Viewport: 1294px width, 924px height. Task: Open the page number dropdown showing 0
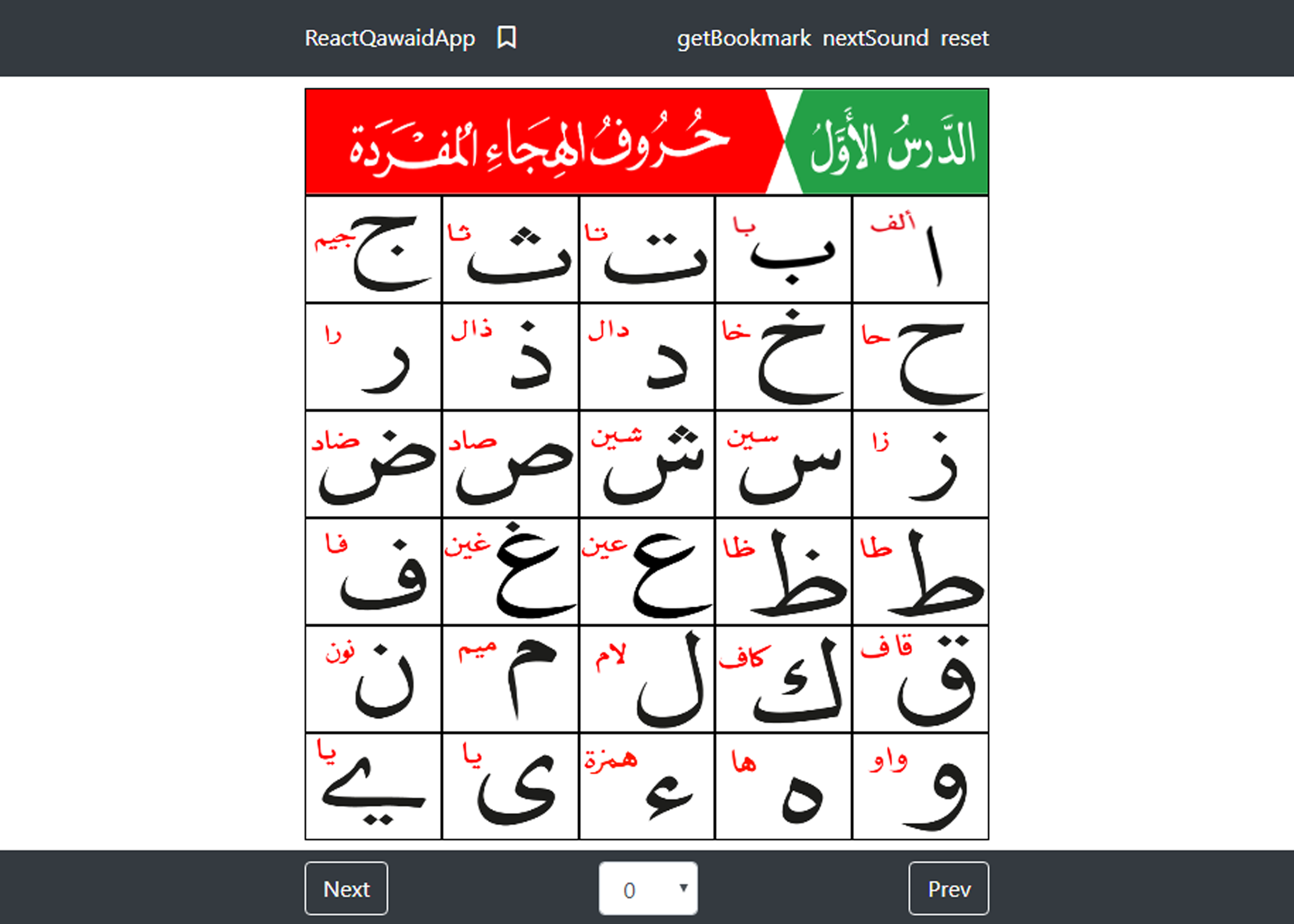[648, 888]
